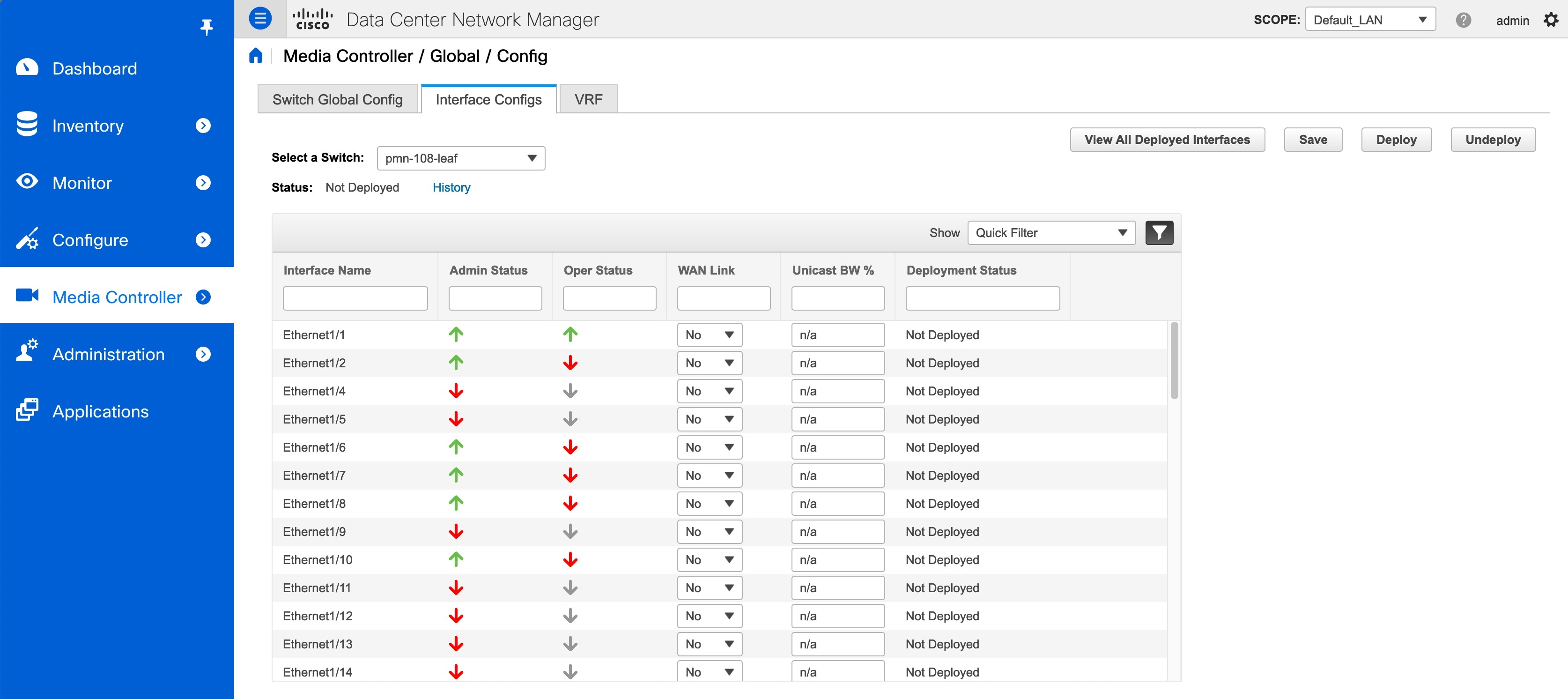Focus the Deployment Status filter field
This screenshot has height=699, width=1568.
(983, 298)
